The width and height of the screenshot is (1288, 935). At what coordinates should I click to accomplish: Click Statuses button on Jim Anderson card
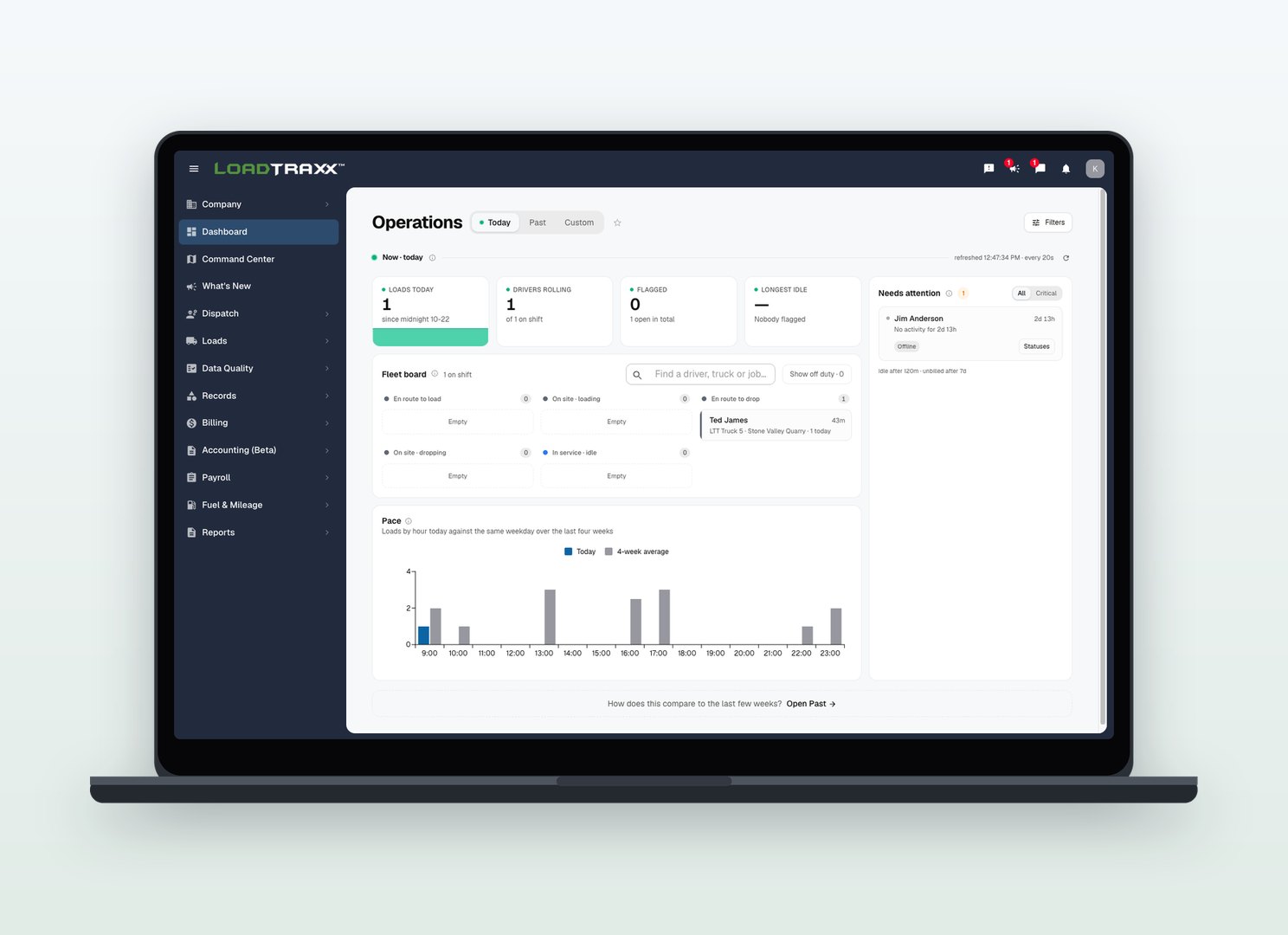1036,346
